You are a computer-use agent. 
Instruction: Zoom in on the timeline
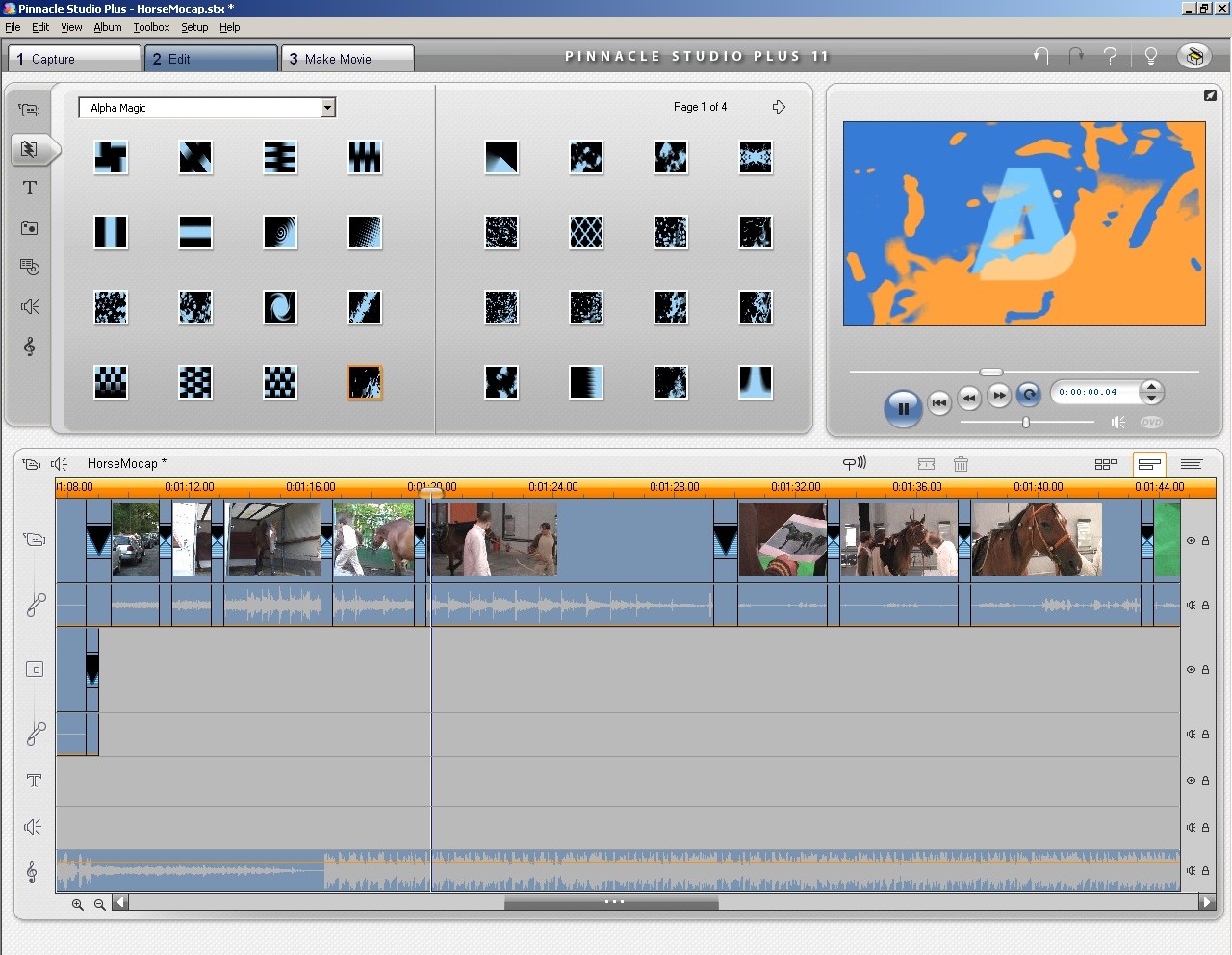[x=78, y=904]
